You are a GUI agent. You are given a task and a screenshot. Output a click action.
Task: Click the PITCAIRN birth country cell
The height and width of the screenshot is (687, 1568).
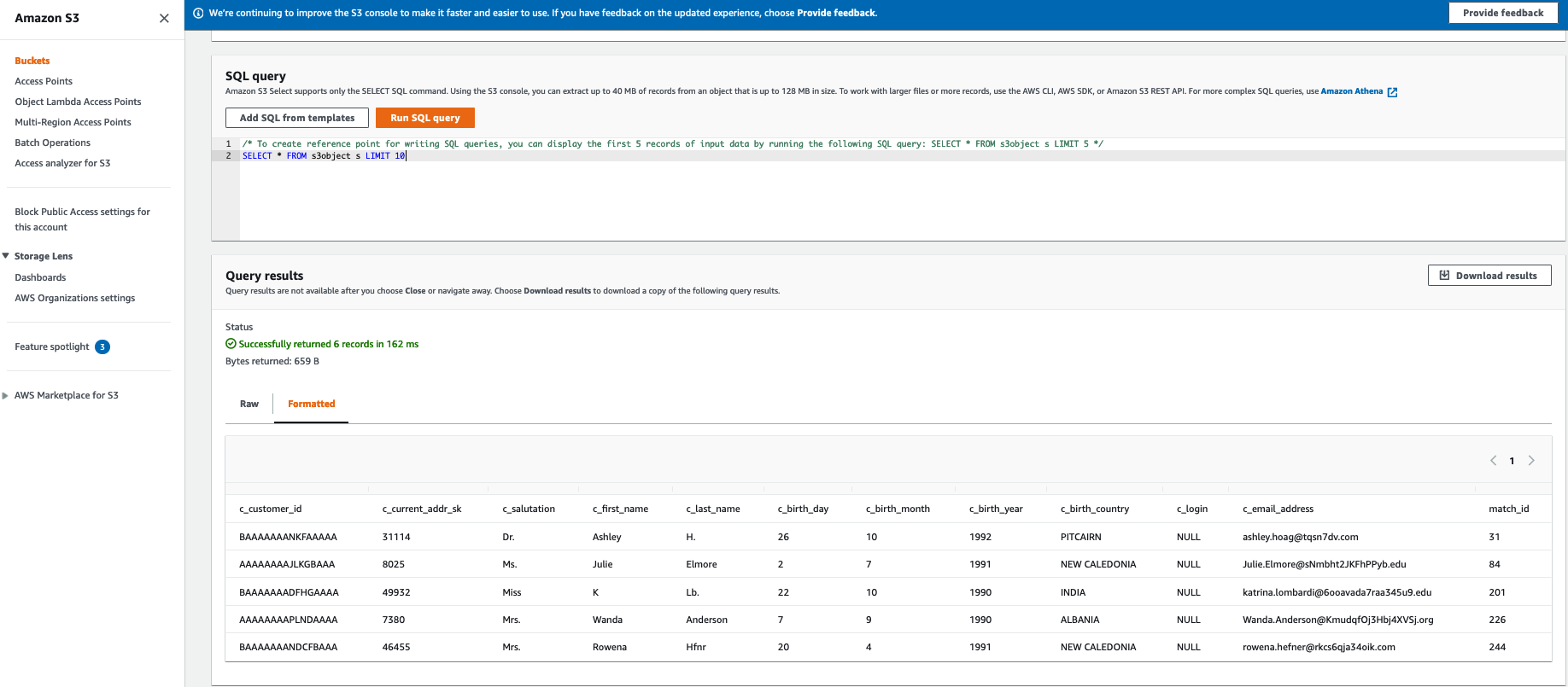coord(1080,537)
